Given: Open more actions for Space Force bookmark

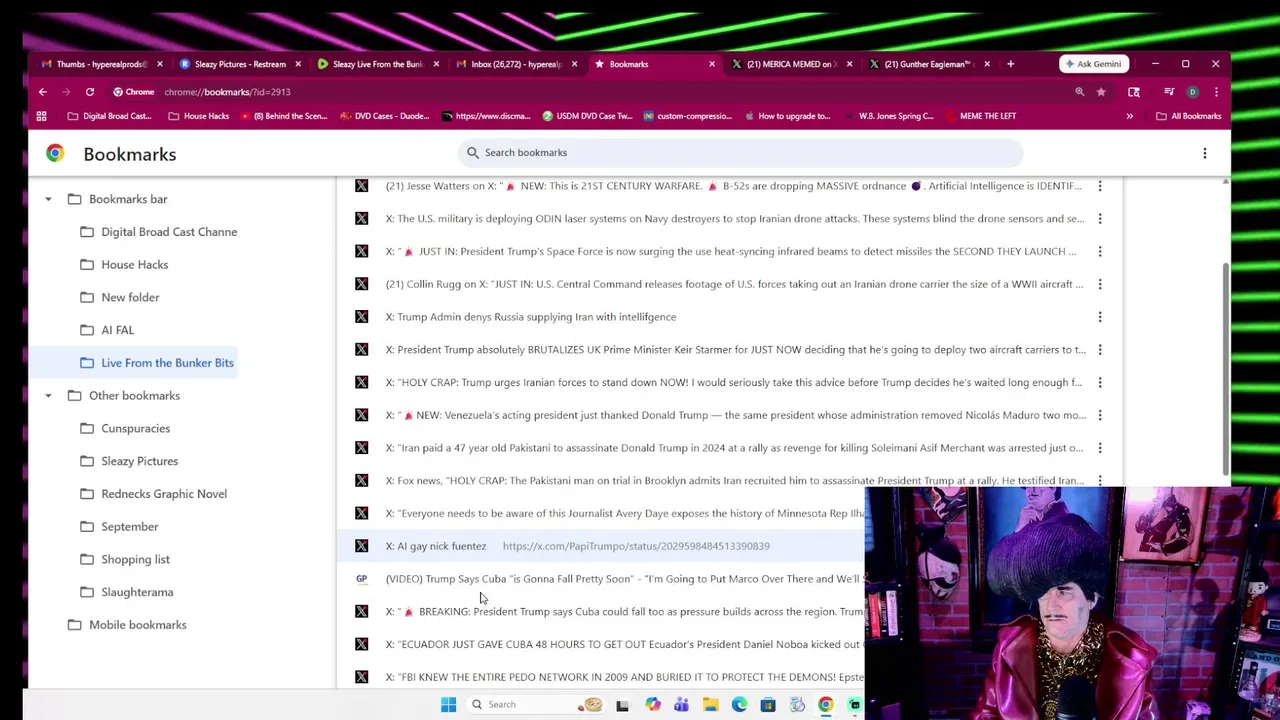Looking at the screenshot, I should point(1100,251).
